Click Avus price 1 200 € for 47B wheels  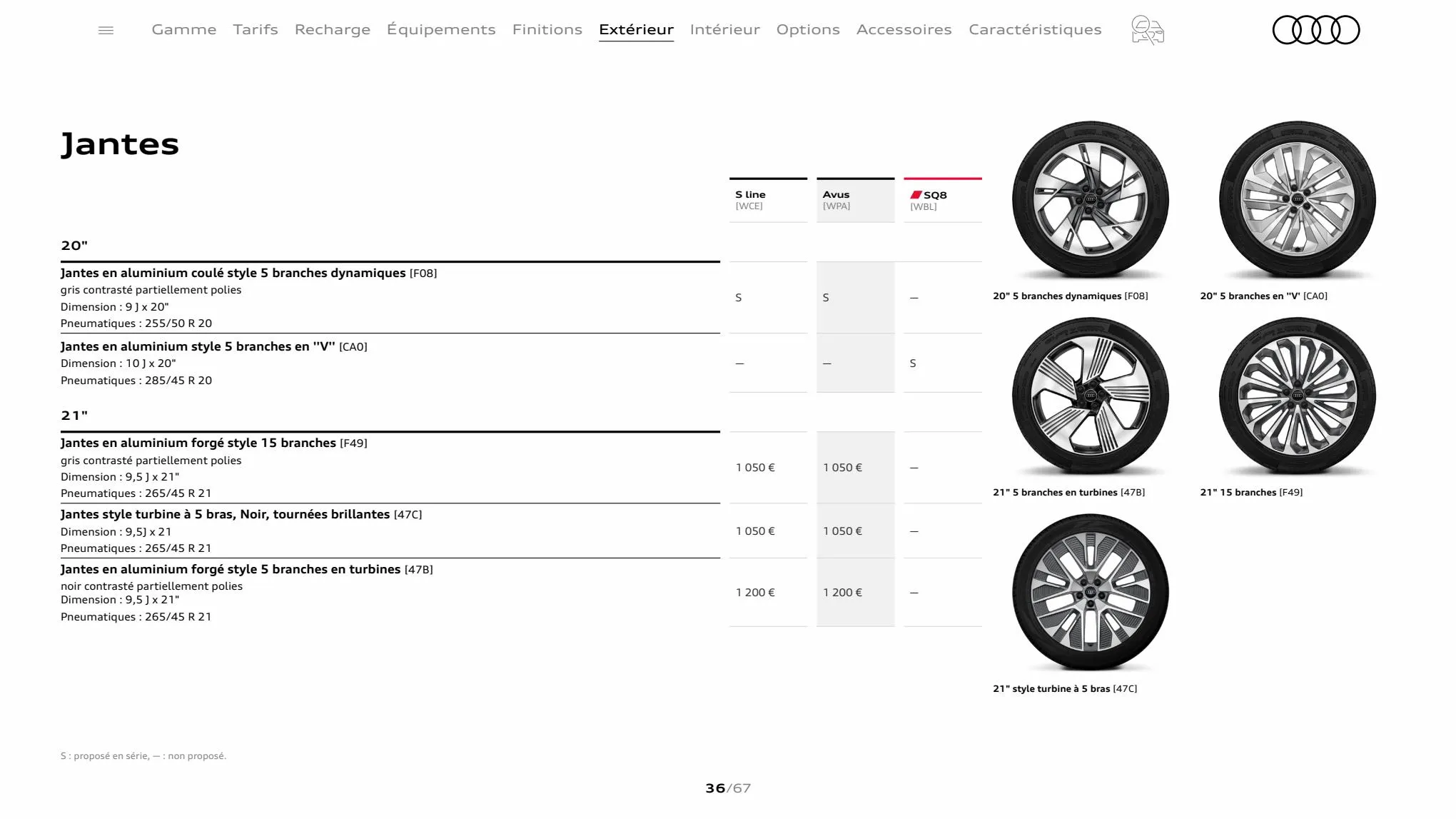(x=842, y=593)
